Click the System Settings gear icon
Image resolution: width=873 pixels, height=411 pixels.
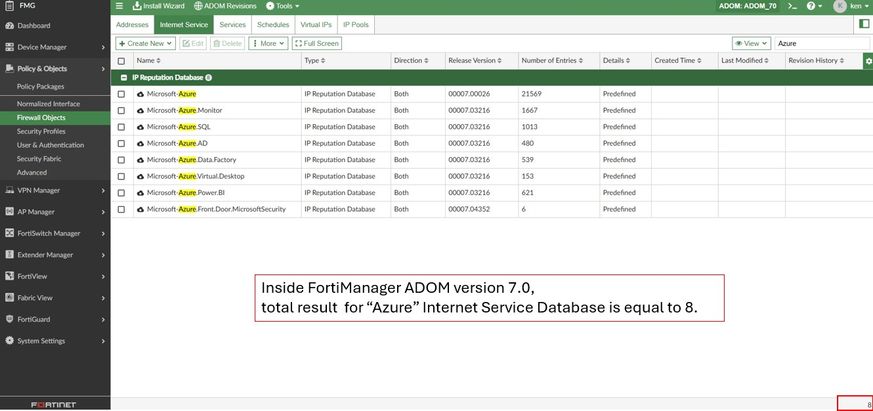click(x=8, y=341)
